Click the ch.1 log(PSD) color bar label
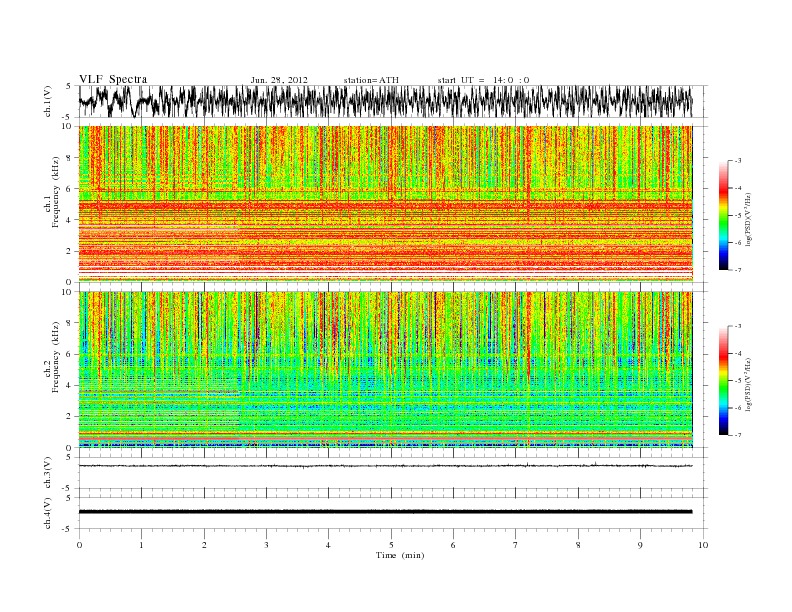792x612 pixels. coord(749,218)
